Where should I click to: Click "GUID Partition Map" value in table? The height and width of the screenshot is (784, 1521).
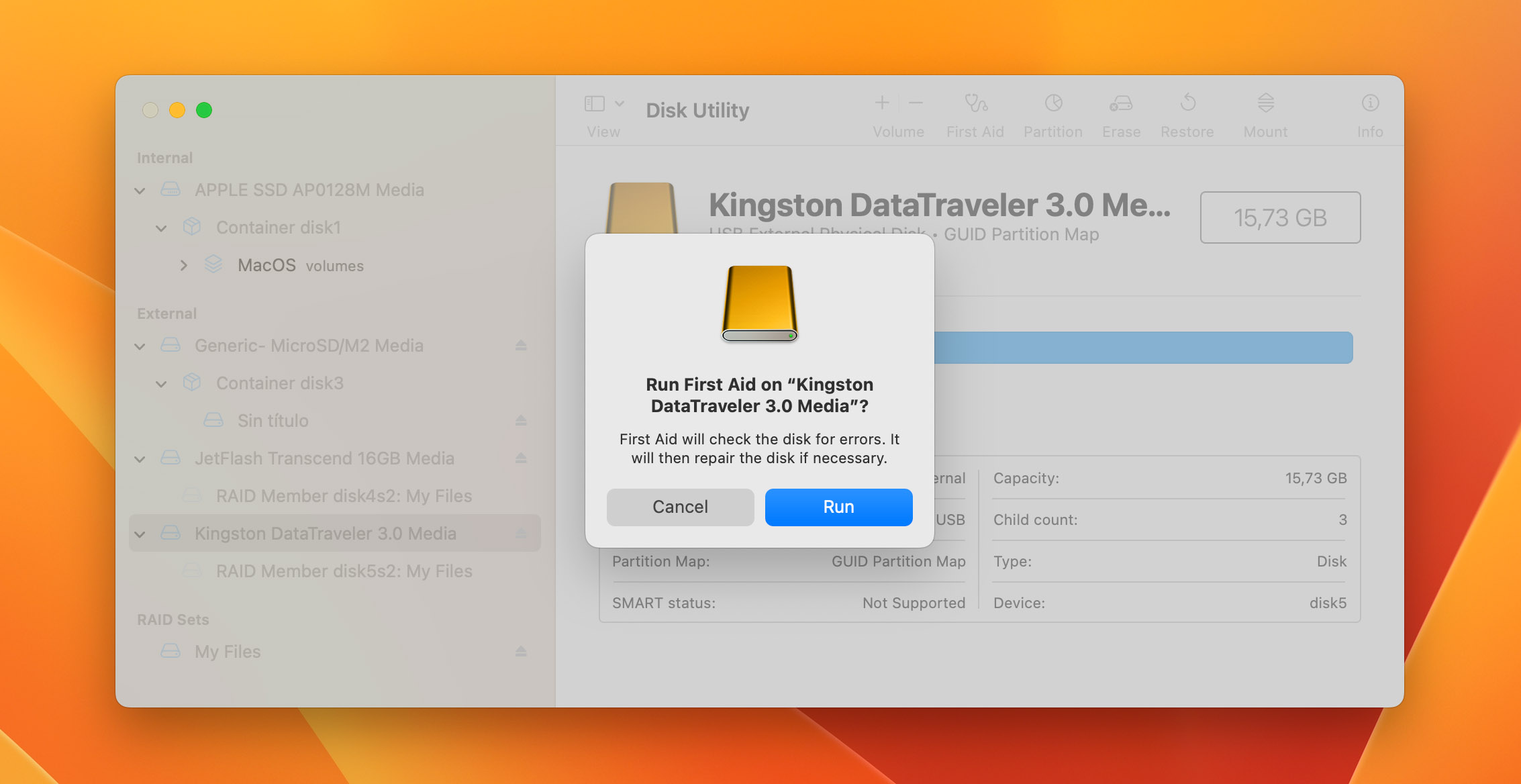coord(898,561)
